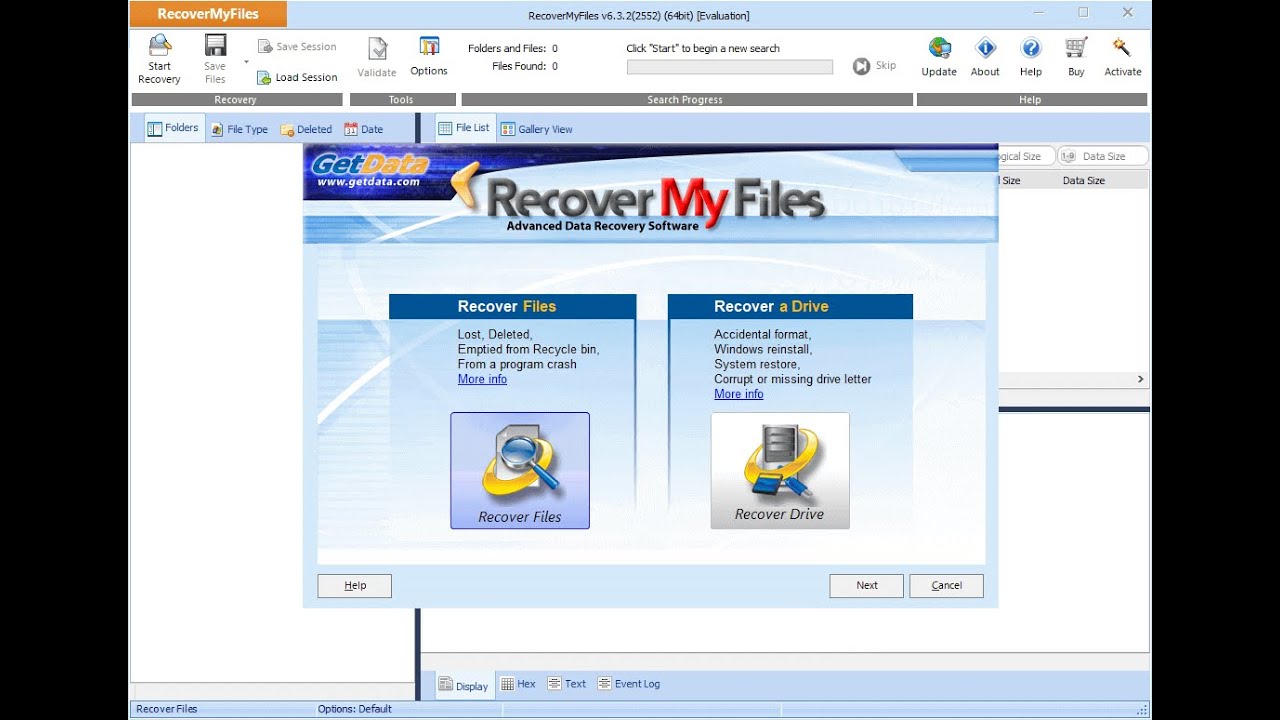1280x720 pixels.
Task: Click Load Session in the toolbar
Action: click(x=297, y=77)
